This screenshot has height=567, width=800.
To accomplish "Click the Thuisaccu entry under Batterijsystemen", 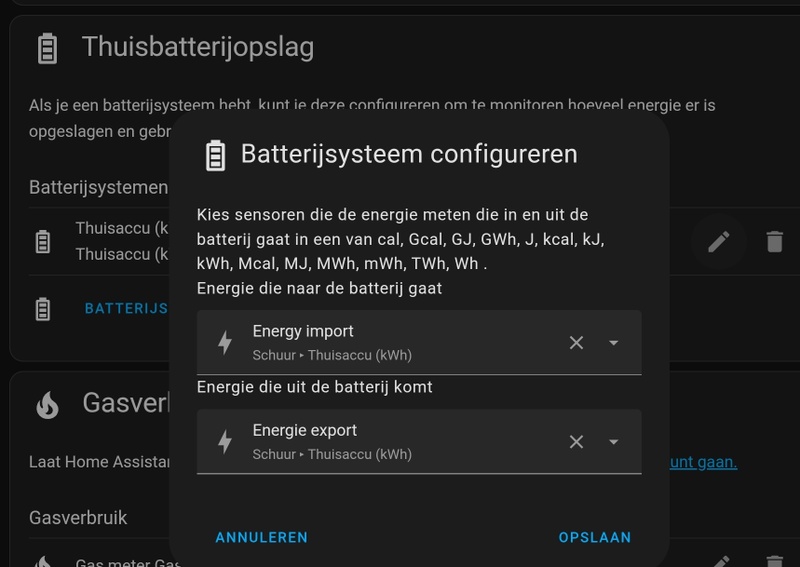I will [120, 241].
